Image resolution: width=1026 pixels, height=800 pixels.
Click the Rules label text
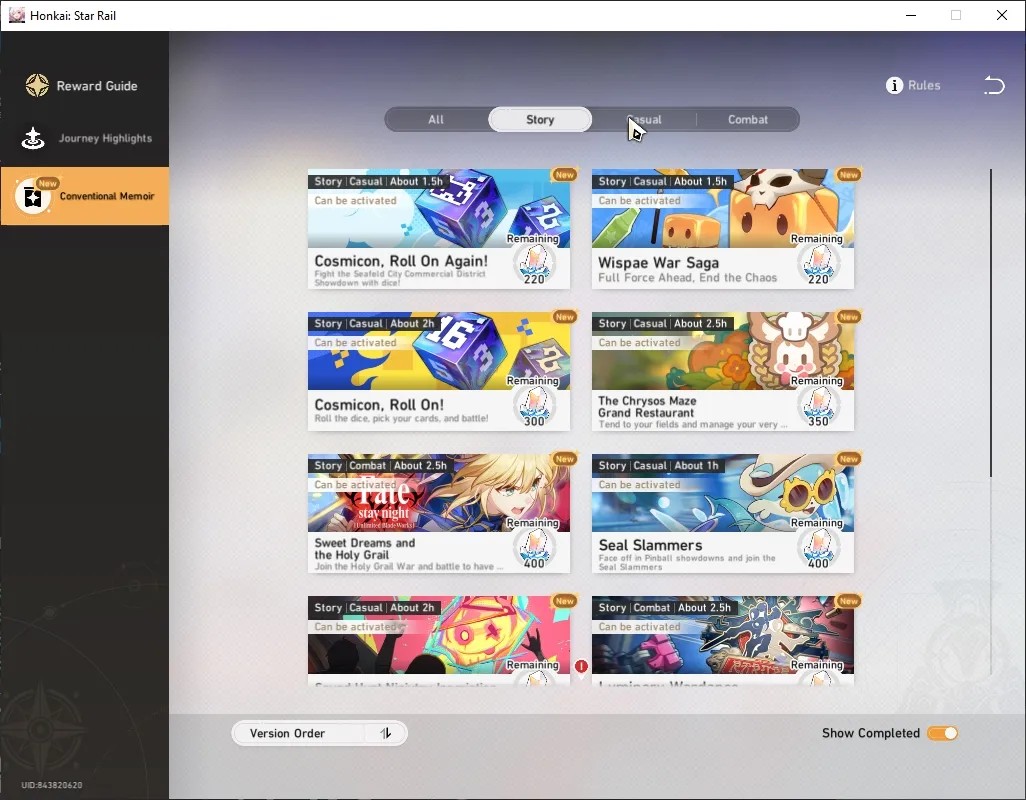coord(924,85)
